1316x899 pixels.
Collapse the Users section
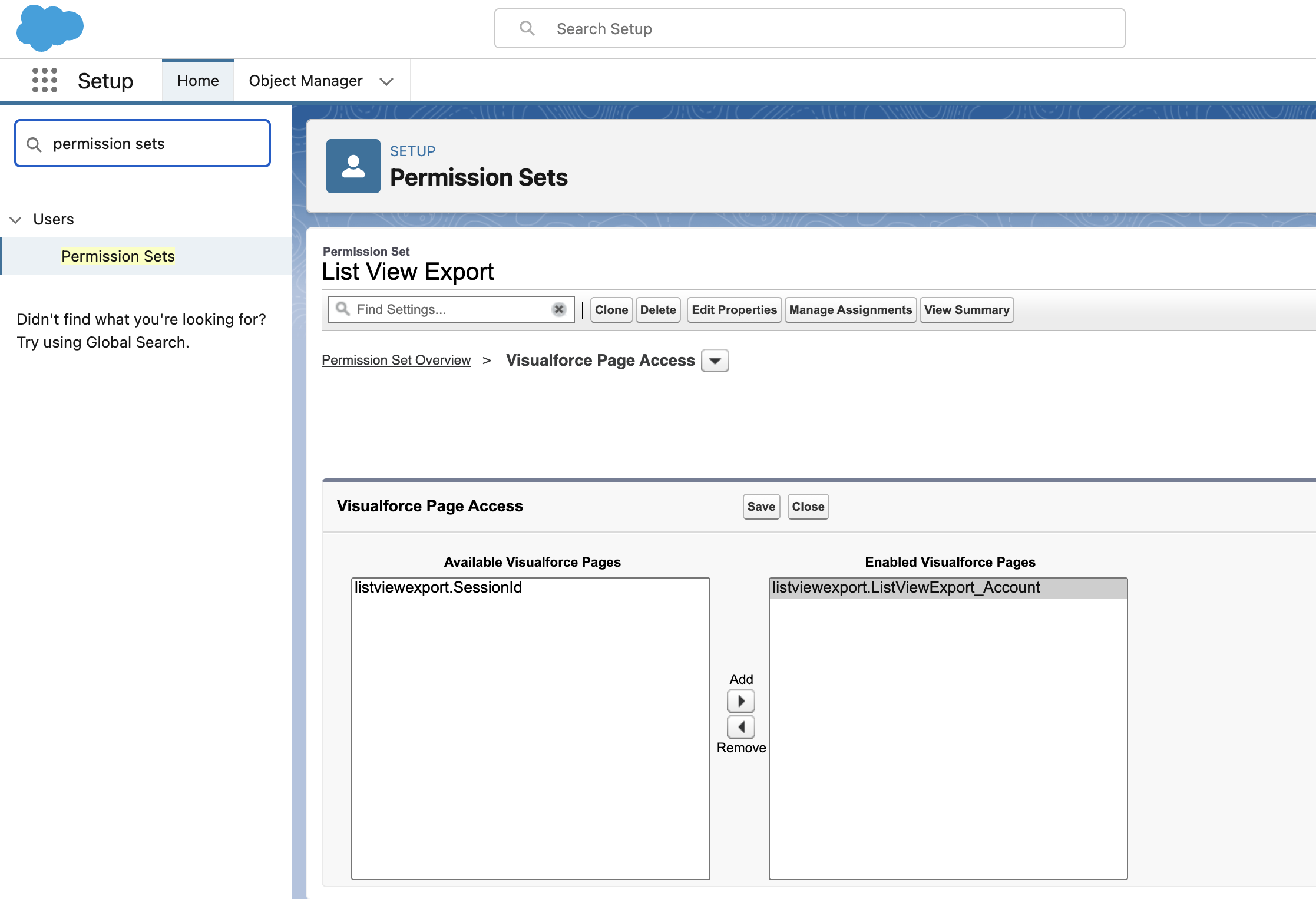(x=16, y=220)
